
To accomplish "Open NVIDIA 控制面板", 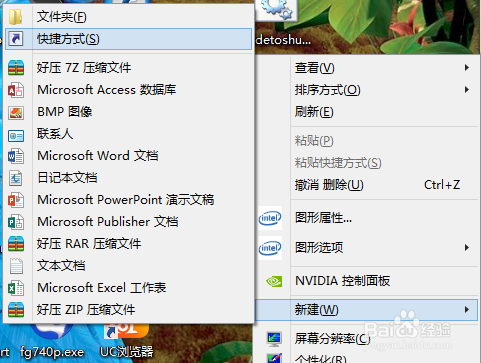I will click(367, 281).
